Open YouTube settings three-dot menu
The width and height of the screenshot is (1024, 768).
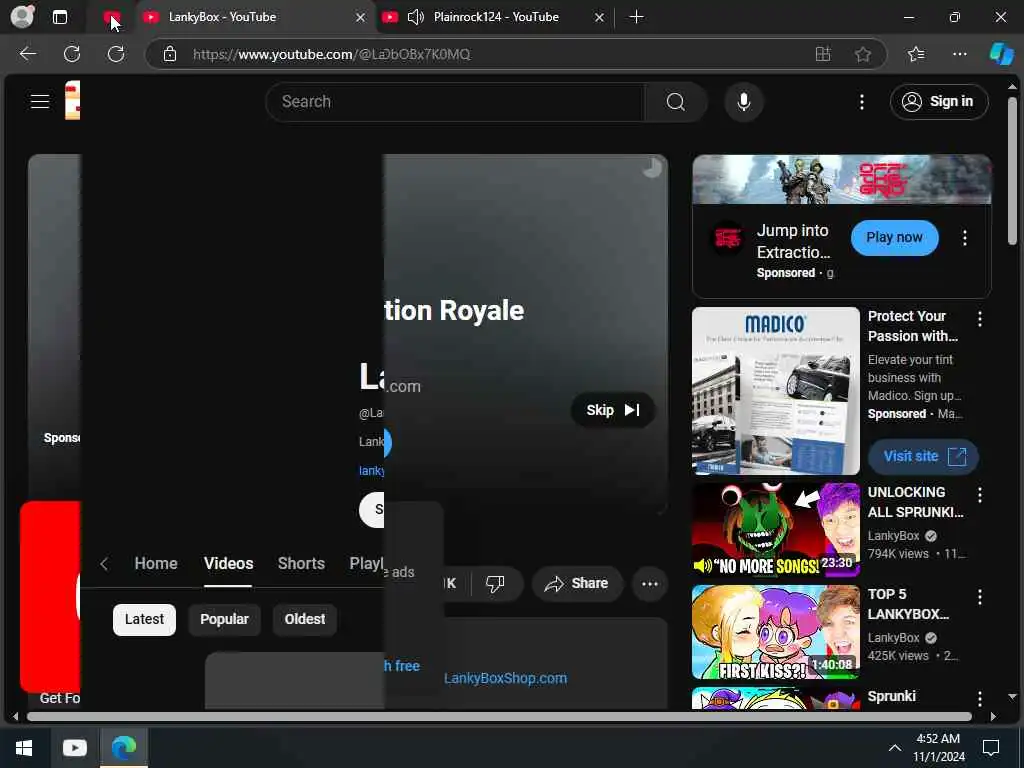click(x=862, y=102)
